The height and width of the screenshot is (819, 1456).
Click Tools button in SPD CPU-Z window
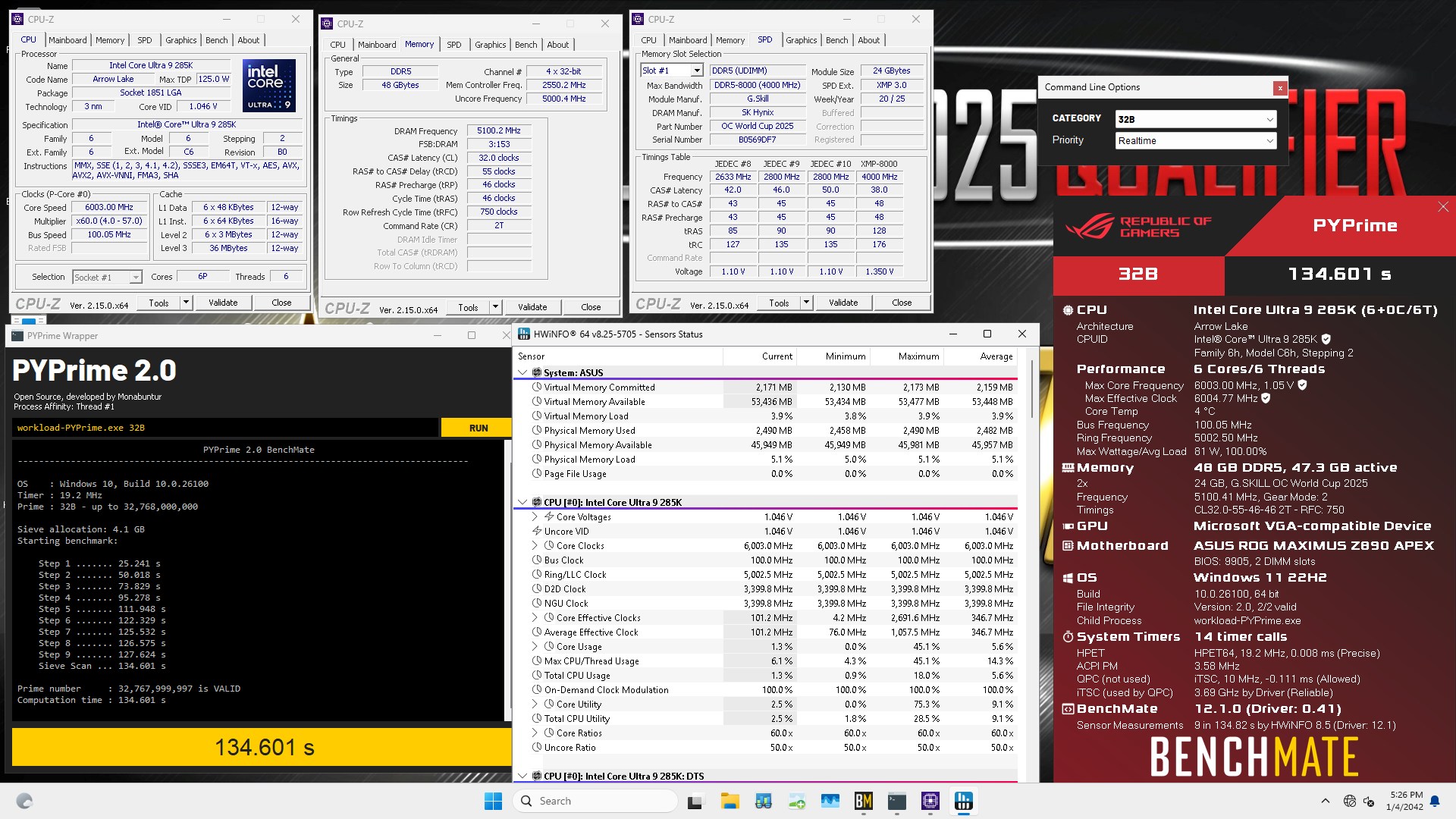point(779,303)
